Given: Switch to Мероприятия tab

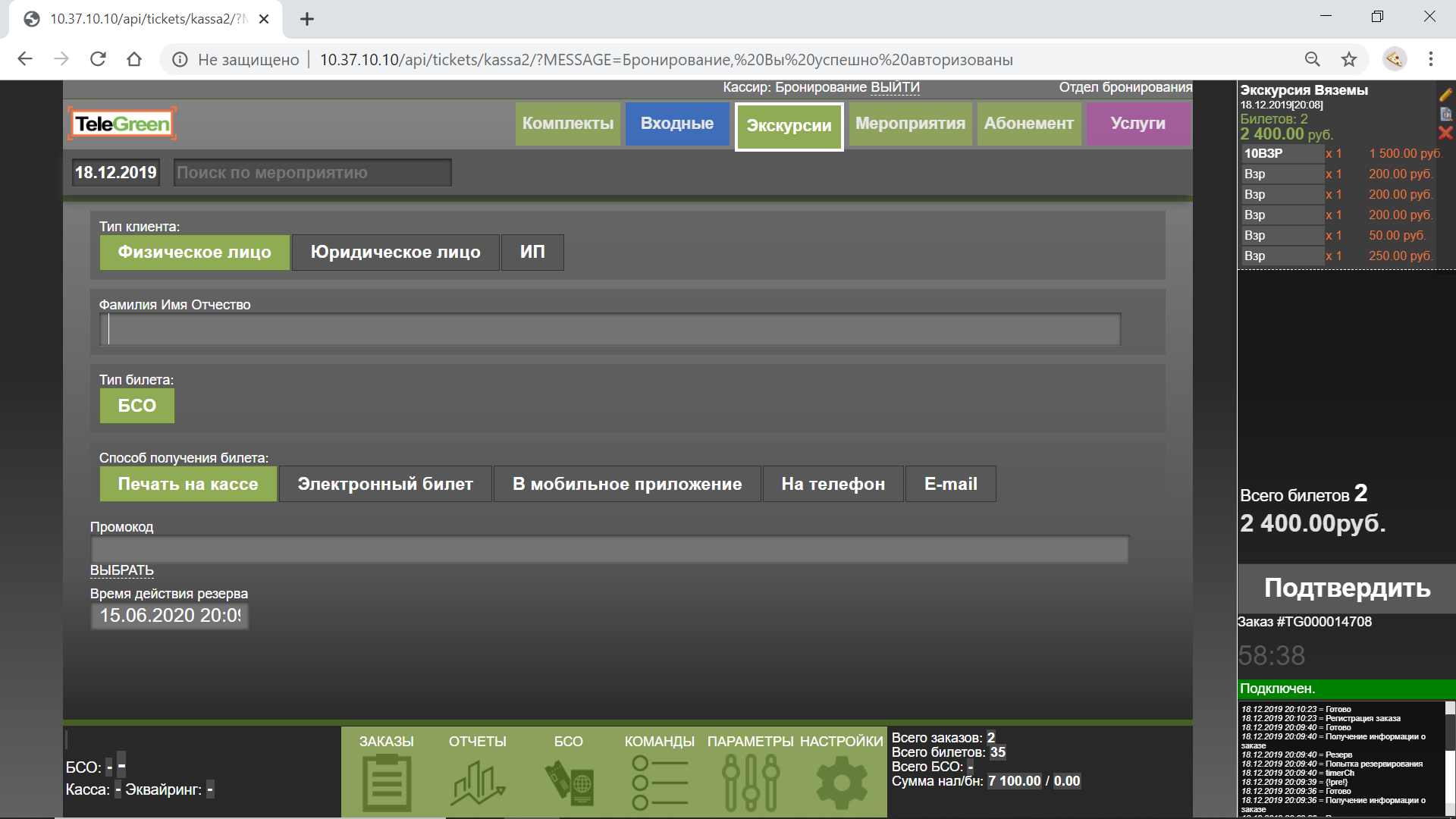Looking at the screenshot, I should [910, 124].
